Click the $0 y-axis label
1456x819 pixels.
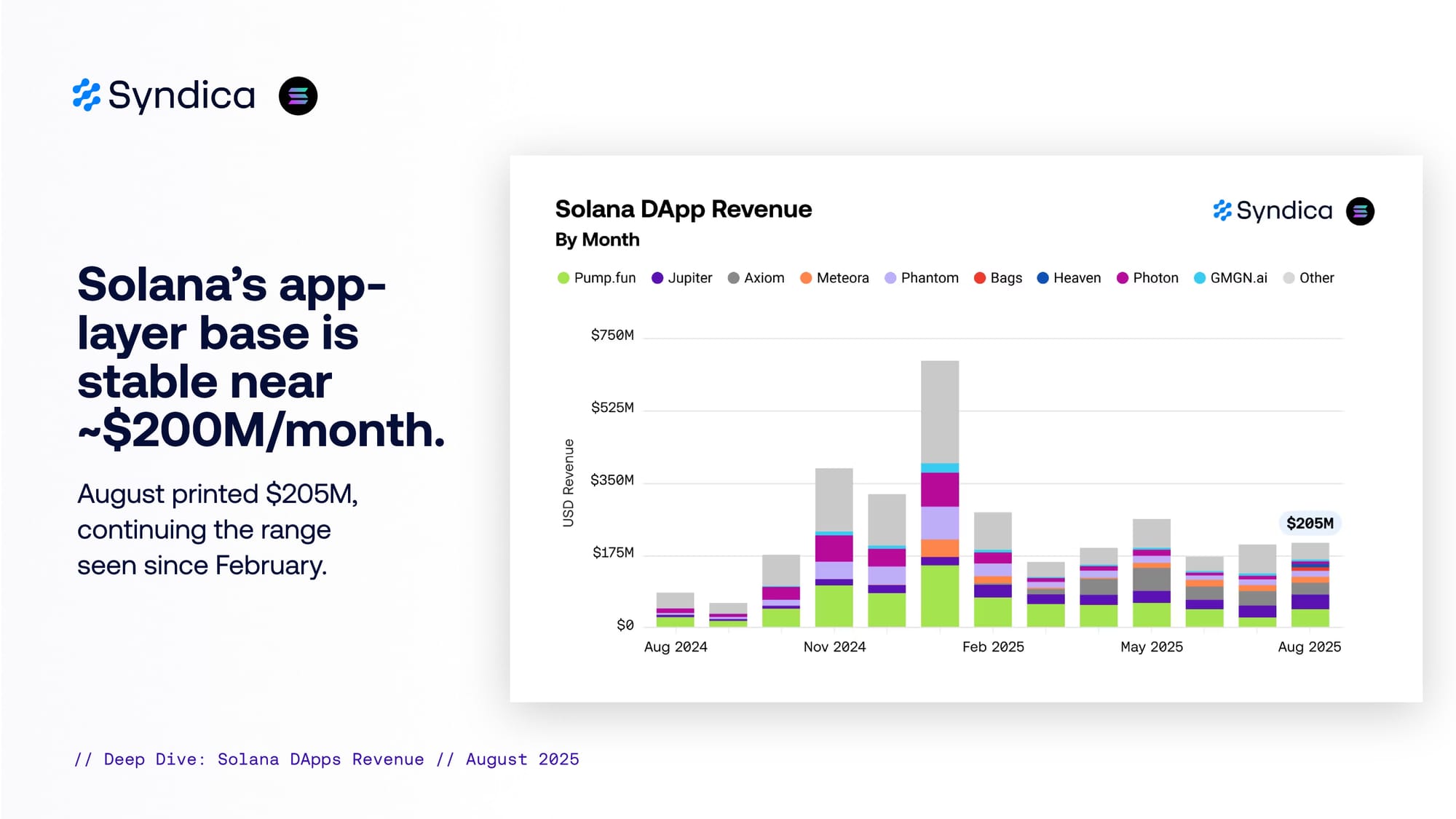pyautogui.click(x=625, y=625)
